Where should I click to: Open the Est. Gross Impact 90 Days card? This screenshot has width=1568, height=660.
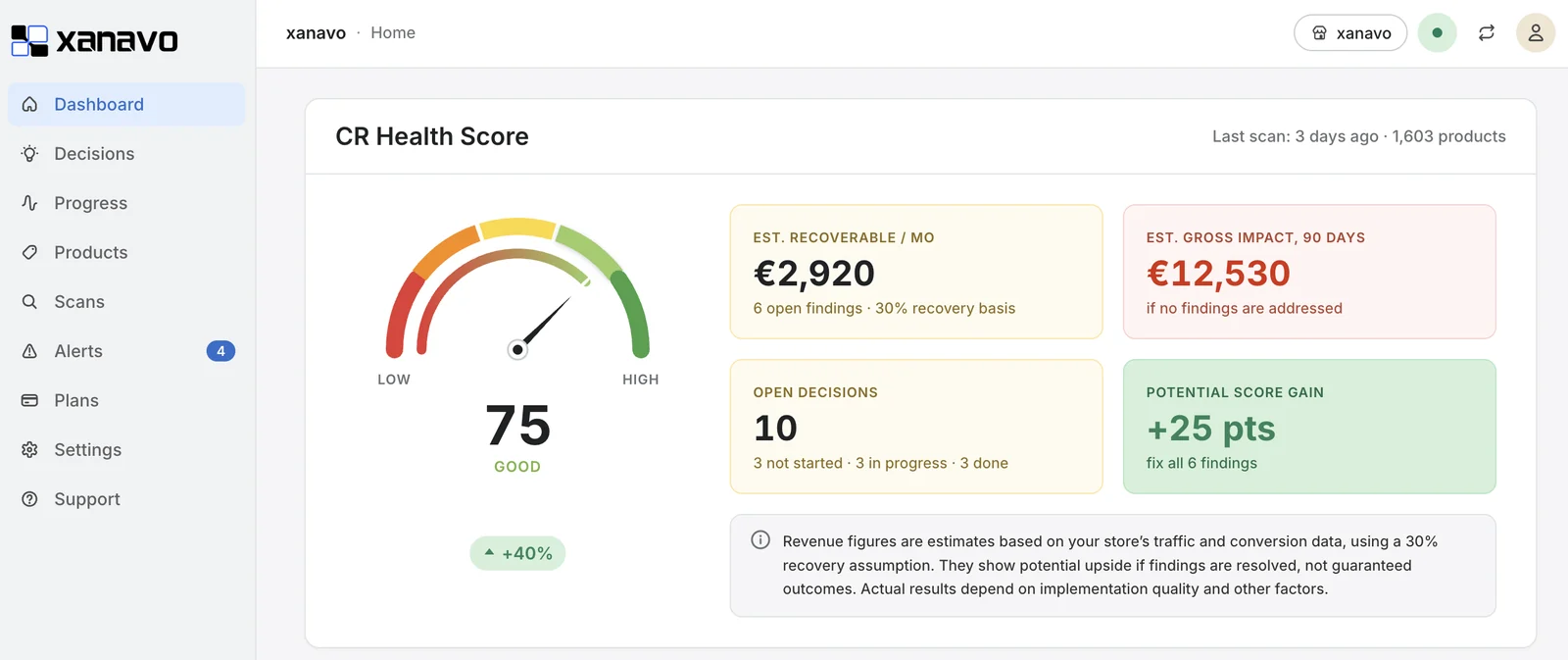[x=1309, y=272]
